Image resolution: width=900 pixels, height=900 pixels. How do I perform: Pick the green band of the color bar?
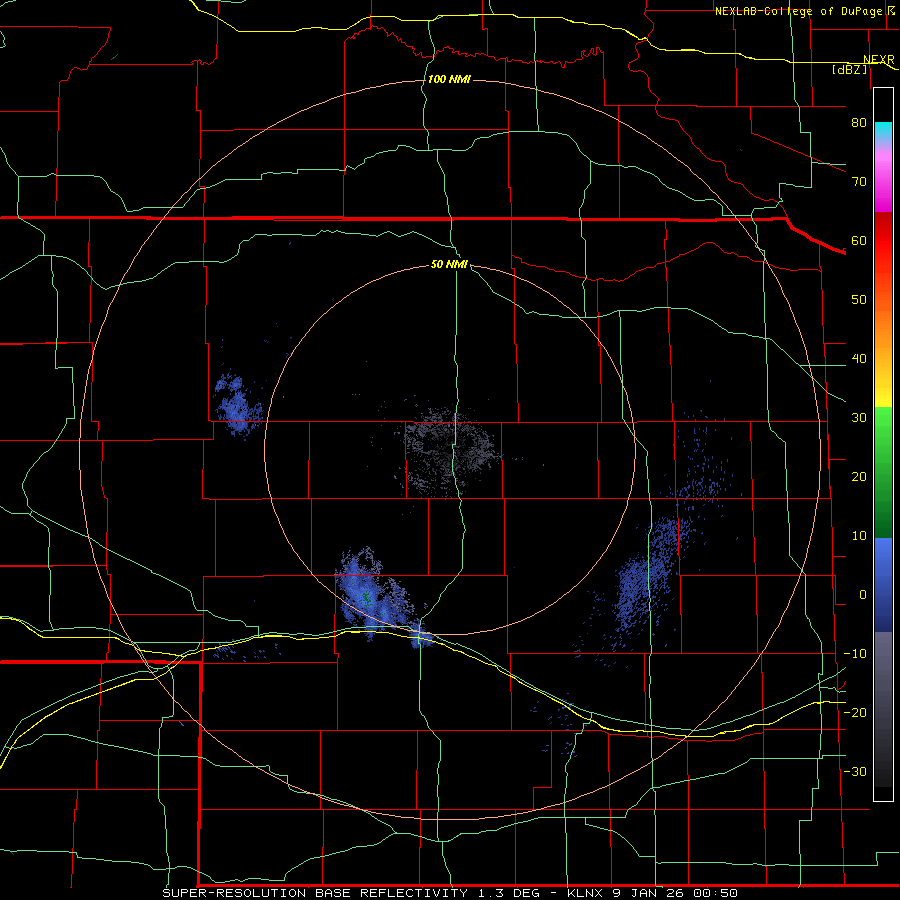pyautogui.click(x=883, y=472)
